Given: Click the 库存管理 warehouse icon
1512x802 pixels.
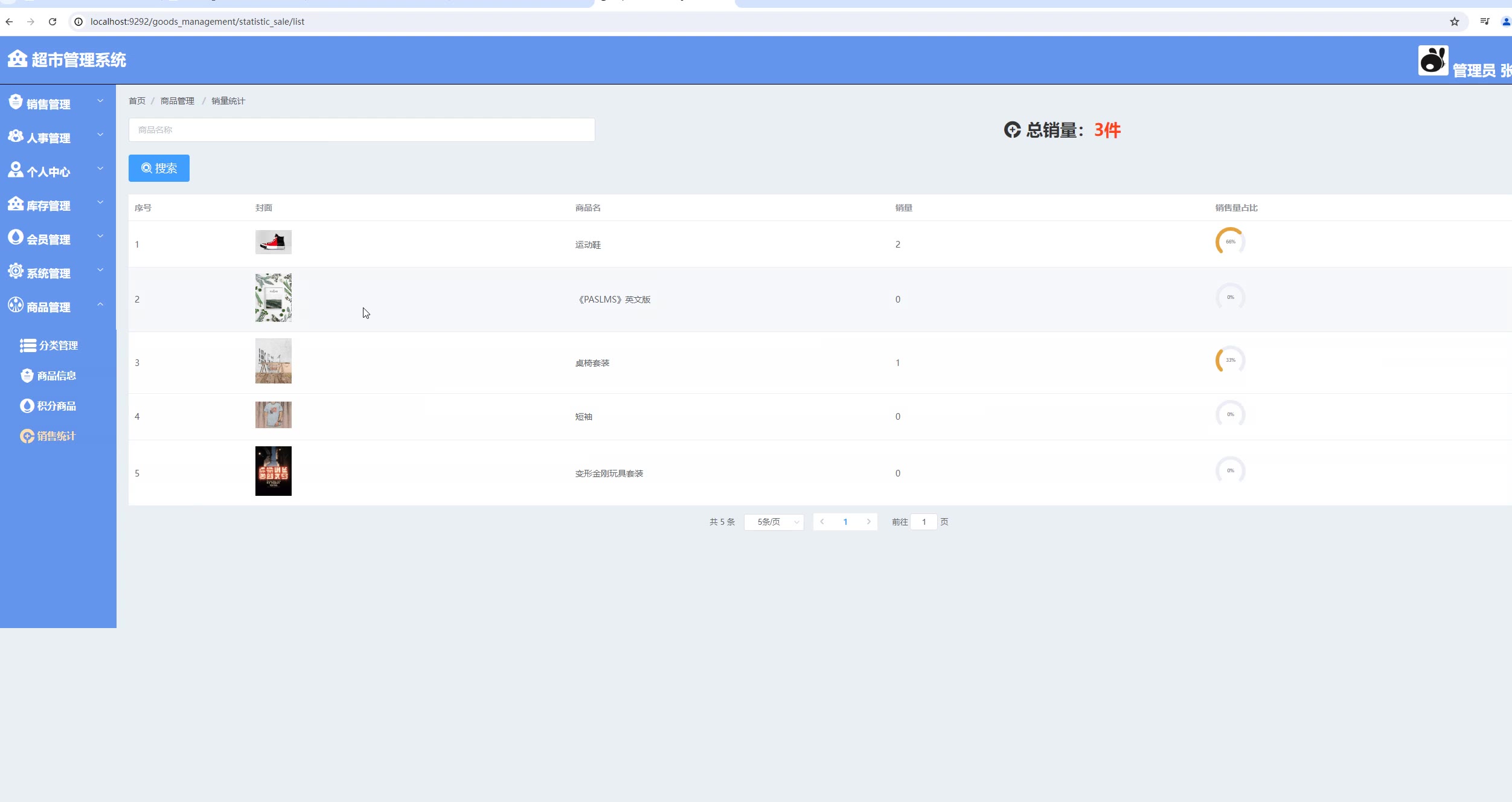Looking at the screenshot, I should (x=16, y=204).
